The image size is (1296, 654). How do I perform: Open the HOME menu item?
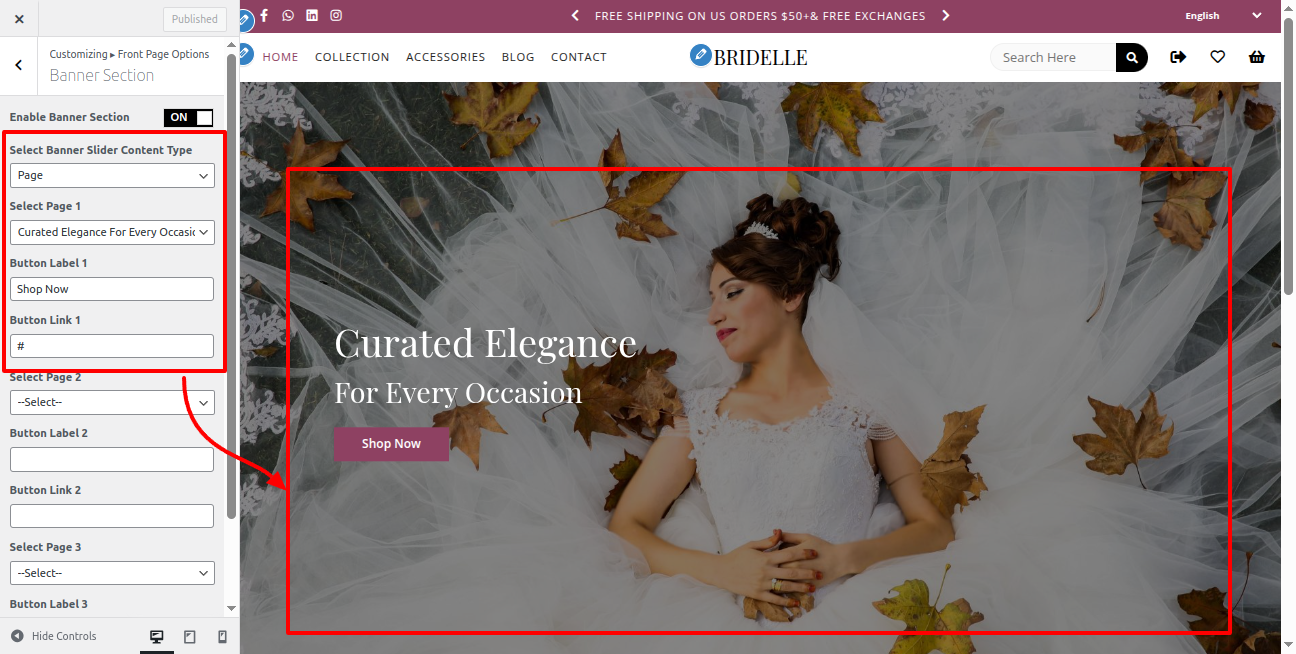(280, 57)
